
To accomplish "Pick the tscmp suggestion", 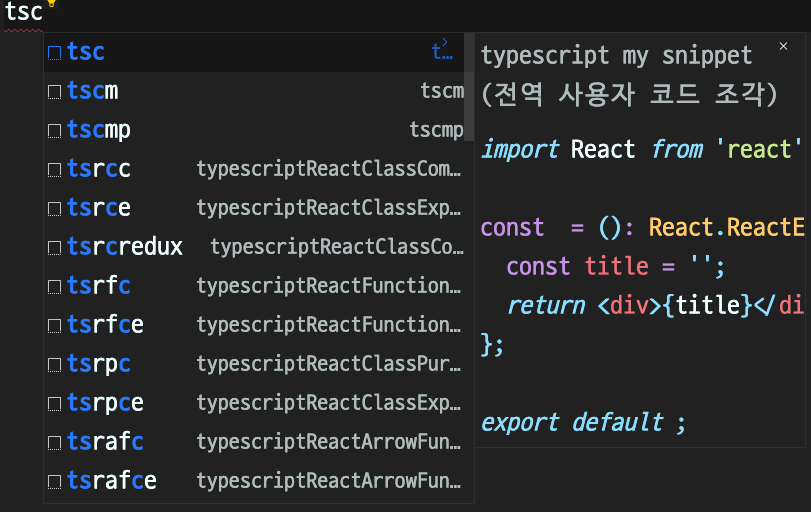I will tap(253, 130).
